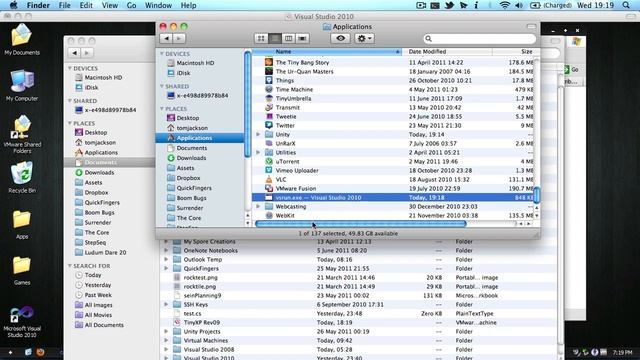Click the Vimeo Uploader icon
Screen dimensions: 640x360
[x=269, y=170]
